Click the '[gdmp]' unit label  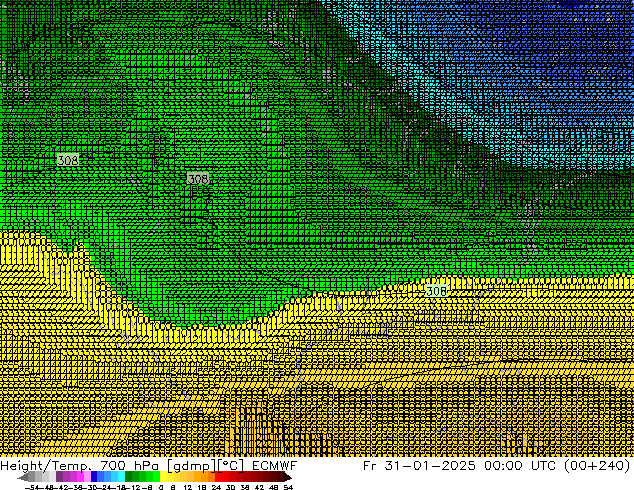point(190,466)
